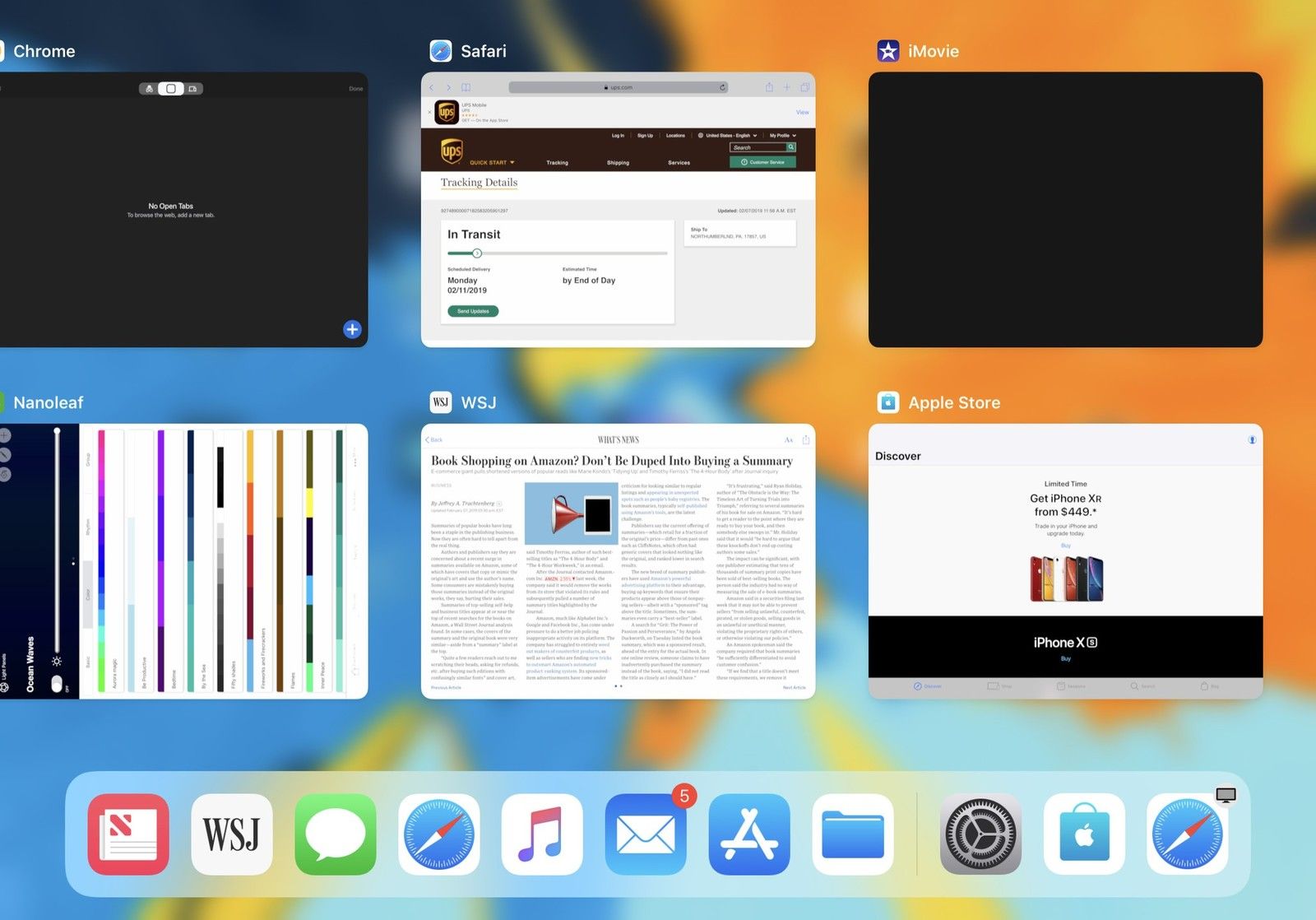Open Mail with 5 unread badge
Image resolution: width=1316 pixels, height=920 pixels.
pyautogui.click(x=646, y=834)
